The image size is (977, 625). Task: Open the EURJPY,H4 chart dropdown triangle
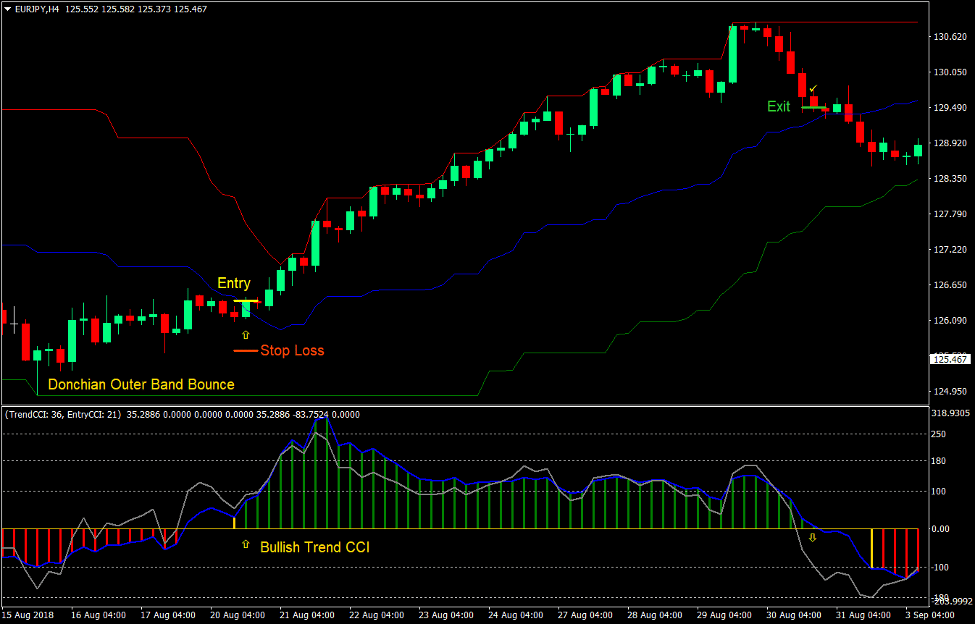9,8
